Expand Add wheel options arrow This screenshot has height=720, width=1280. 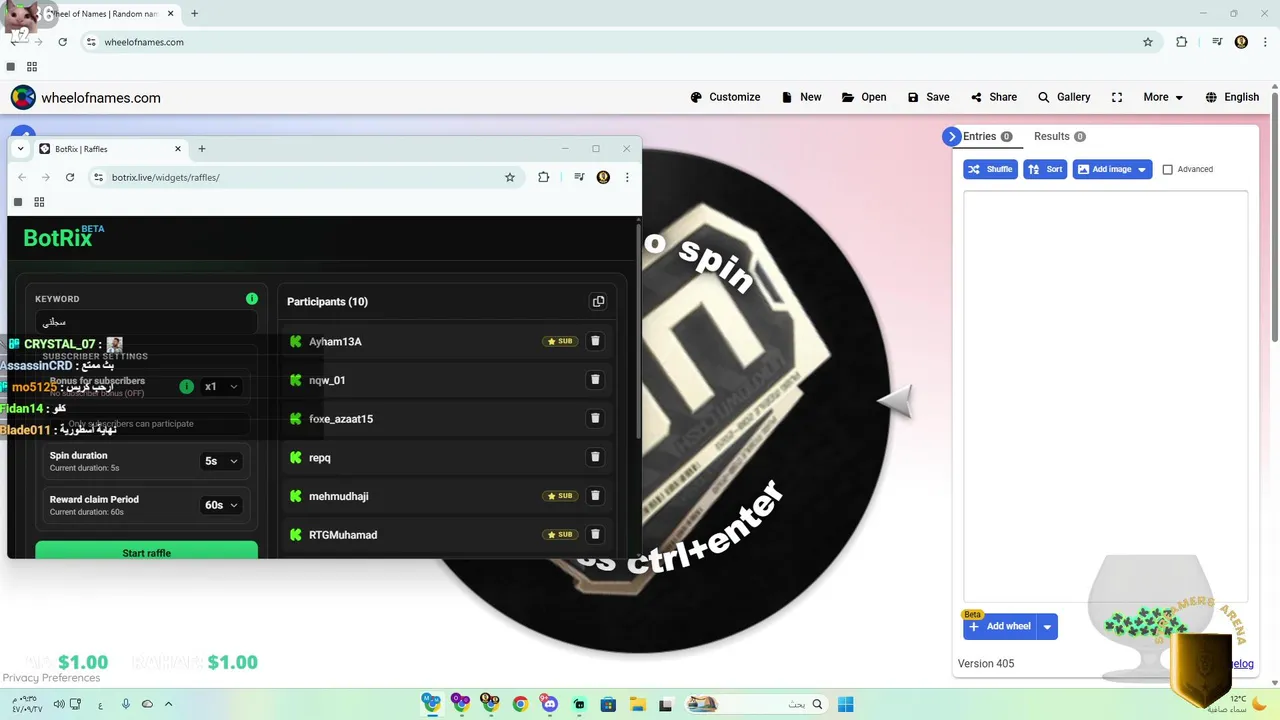click(1047, 627)
